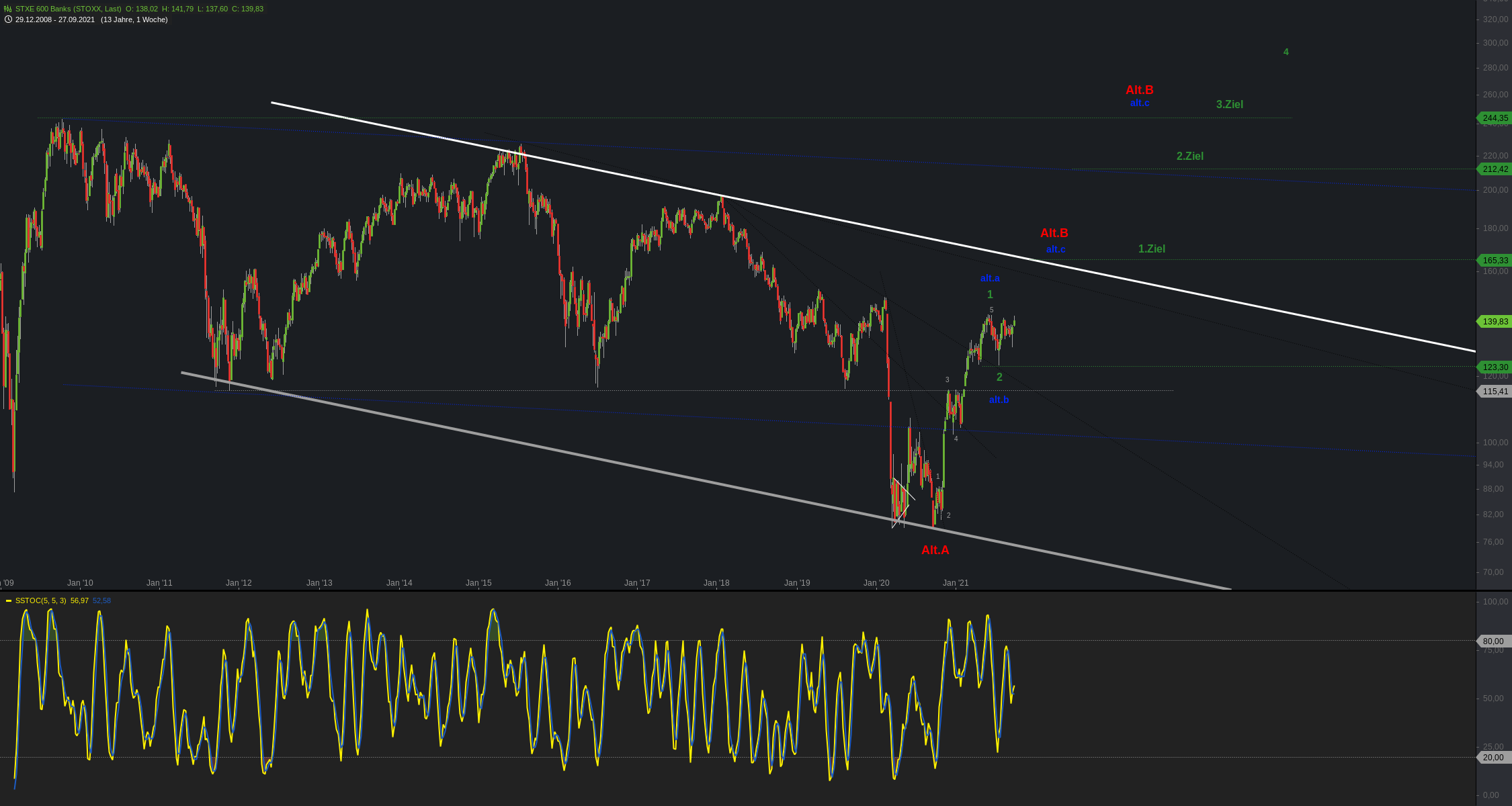
Task: Click the candlestick chart-type icon beside STXE 600 Banks
Action: click(x=8, y=9)
